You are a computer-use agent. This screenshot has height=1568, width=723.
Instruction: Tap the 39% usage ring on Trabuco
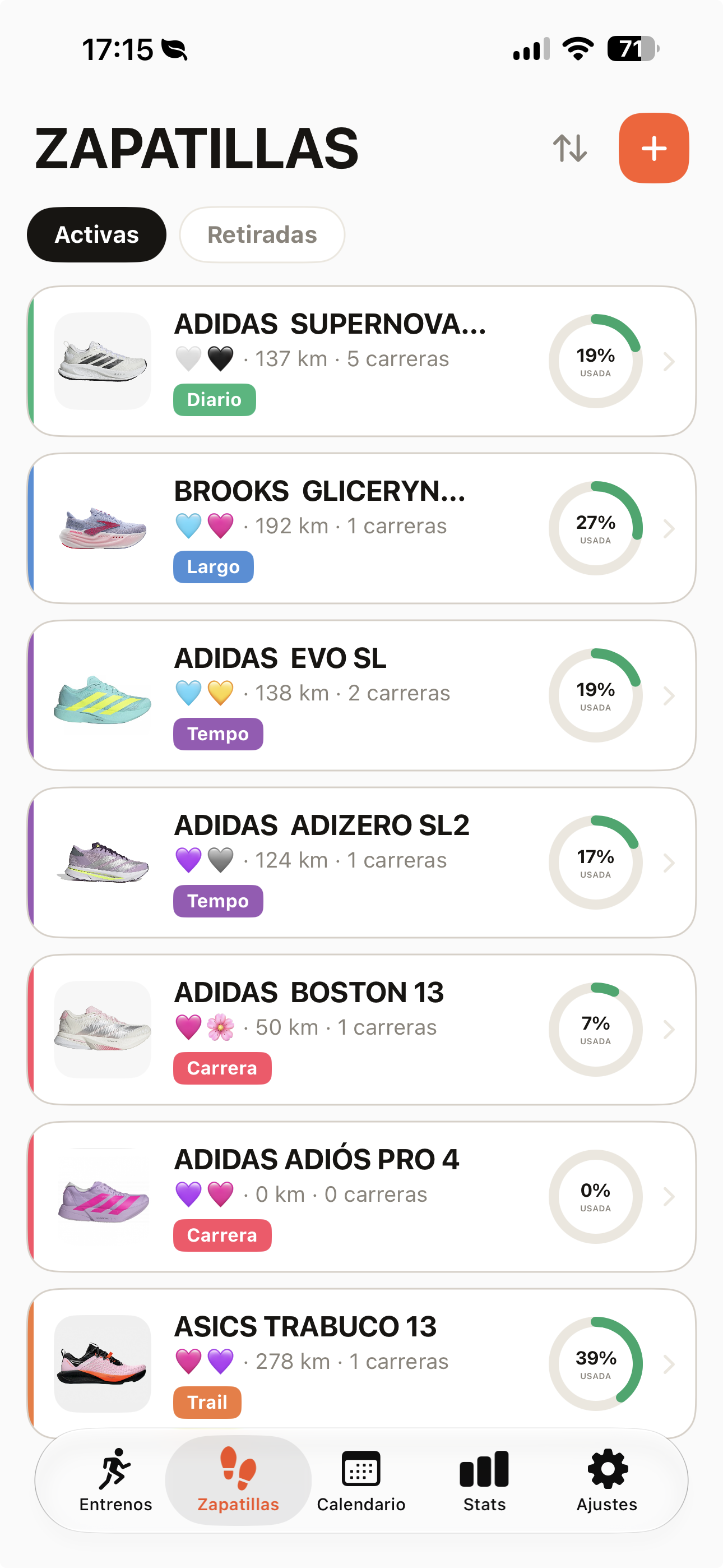[595, 1363]
